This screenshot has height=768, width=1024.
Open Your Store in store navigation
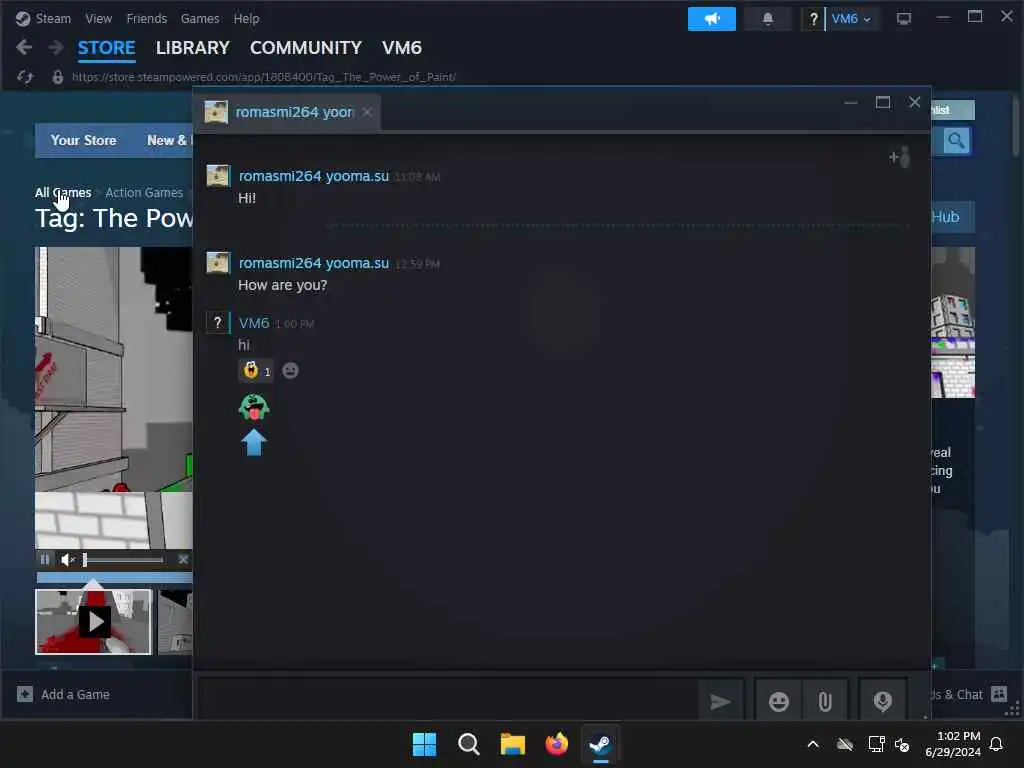point(84,140)
